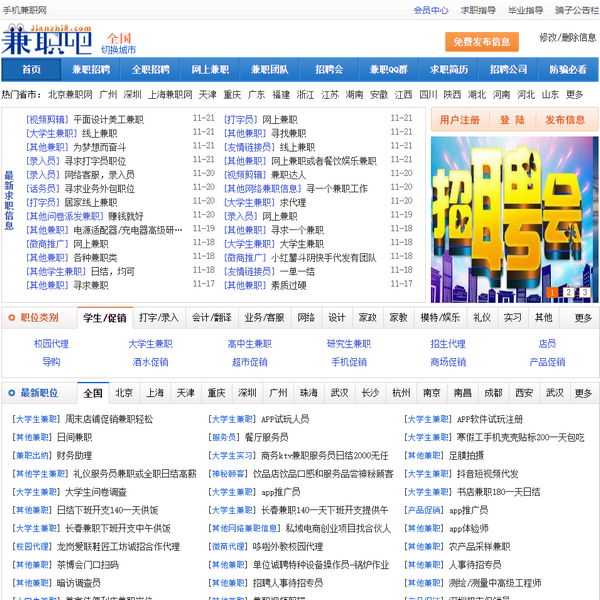Show banner slide 3 via carousel indicator

click(x=583, y=293)
